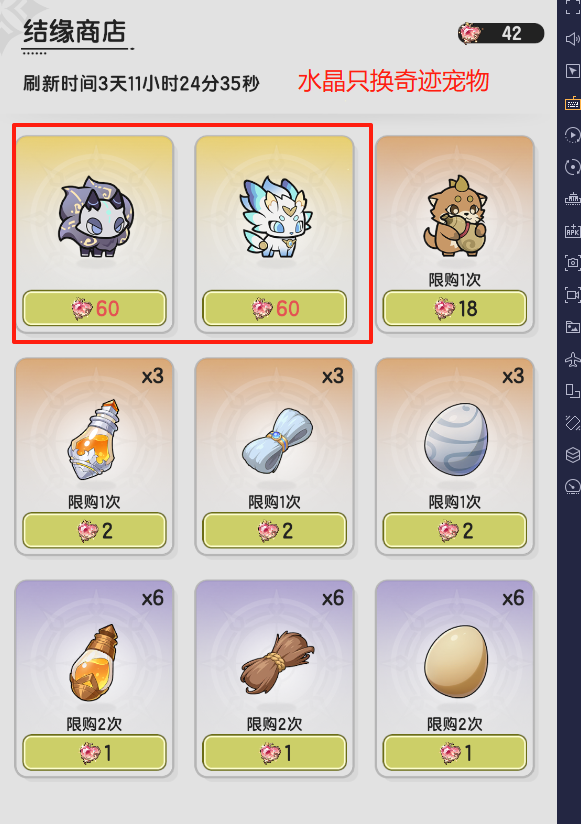Image resolution: width=581 pixels, height=824 pixels.
Task: Buy the dark hooded pet for 60
Action: pyautogui.click(x=95, y=308)
